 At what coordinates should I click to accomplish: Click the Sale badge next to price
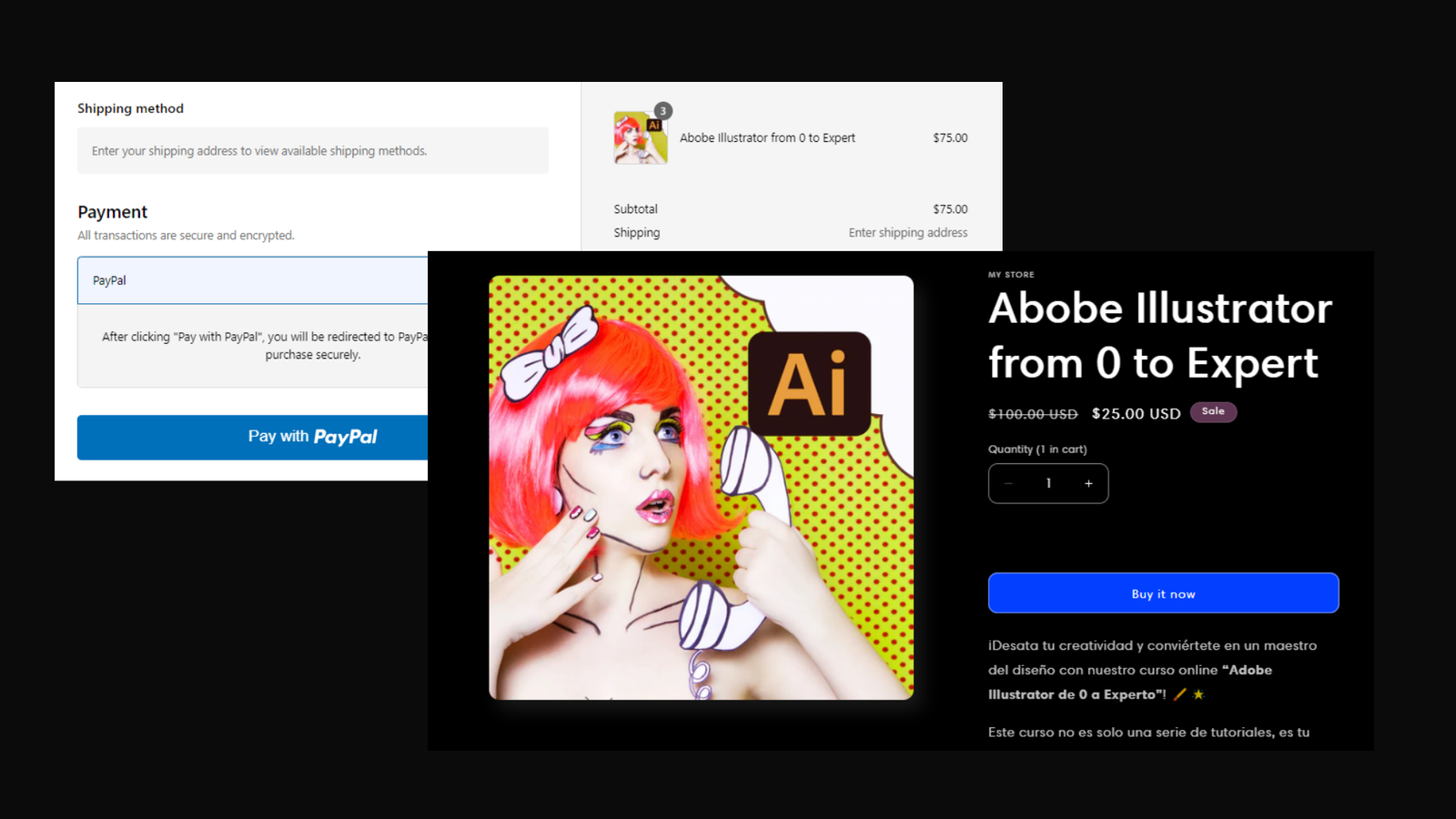coord(1213,411)
